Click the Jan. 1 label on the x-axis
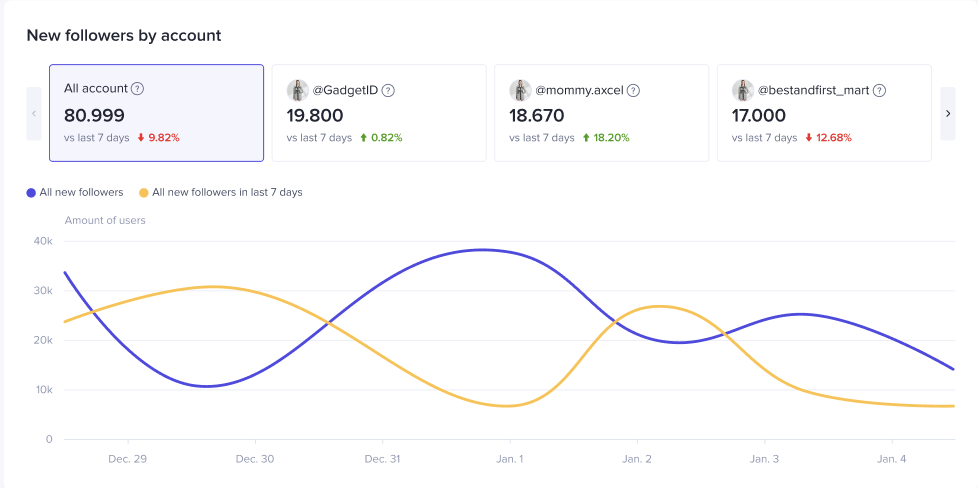The height and width of the screenshot is (488, 978). [510, 459]
